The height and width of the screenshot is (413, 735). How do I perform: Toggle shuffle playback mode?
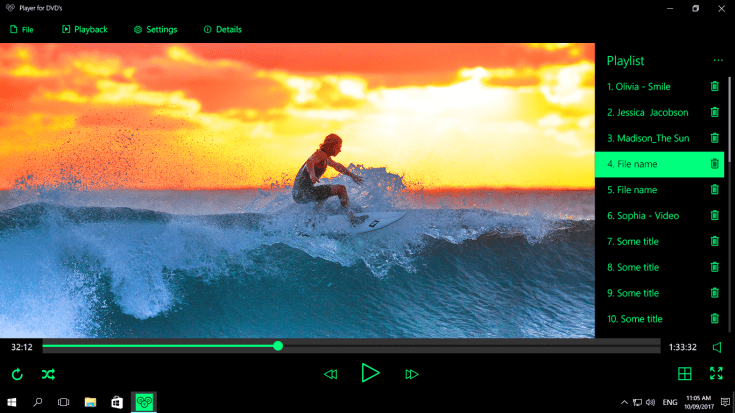tap(48, 375)
